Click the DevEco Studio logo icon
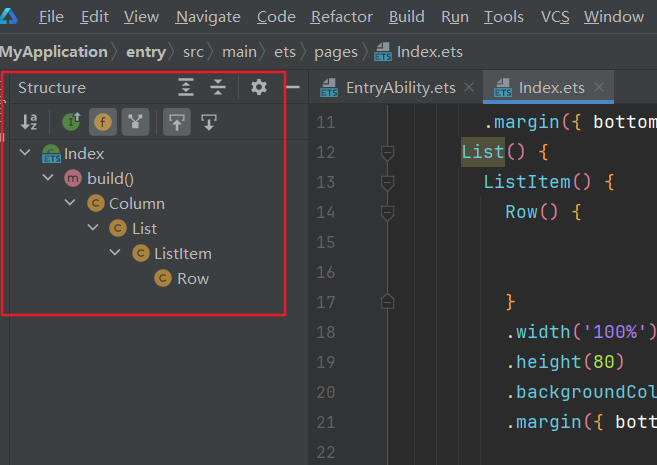Viewport: 657px width, 465px height. tap(8, 16)
